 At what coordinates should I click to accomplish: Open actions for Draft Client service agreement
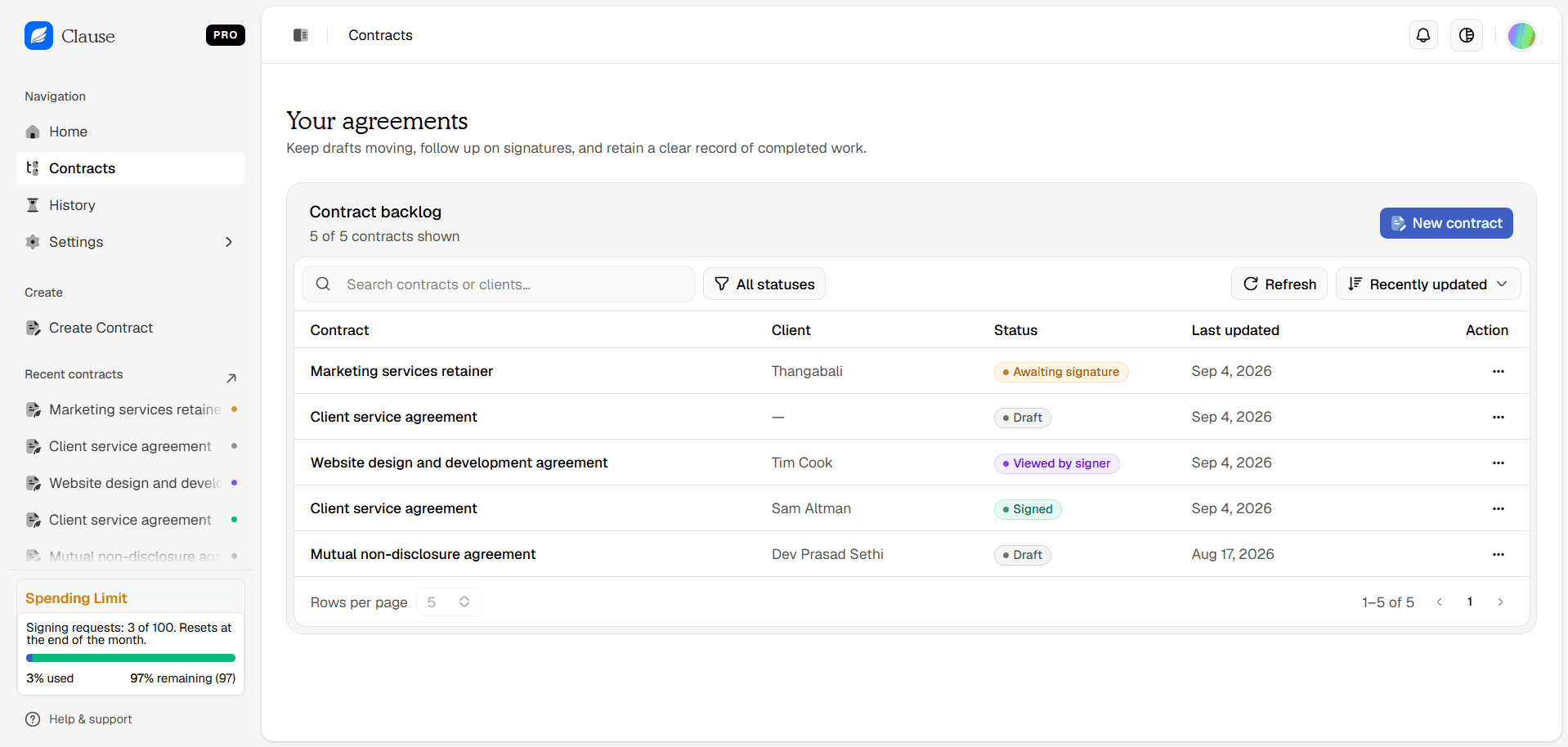click(1498, 417)
